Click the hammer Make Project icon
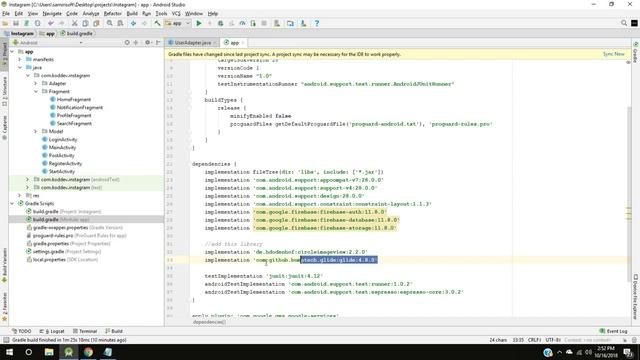This screenshot has height=360, width=640. coord(157,23)
